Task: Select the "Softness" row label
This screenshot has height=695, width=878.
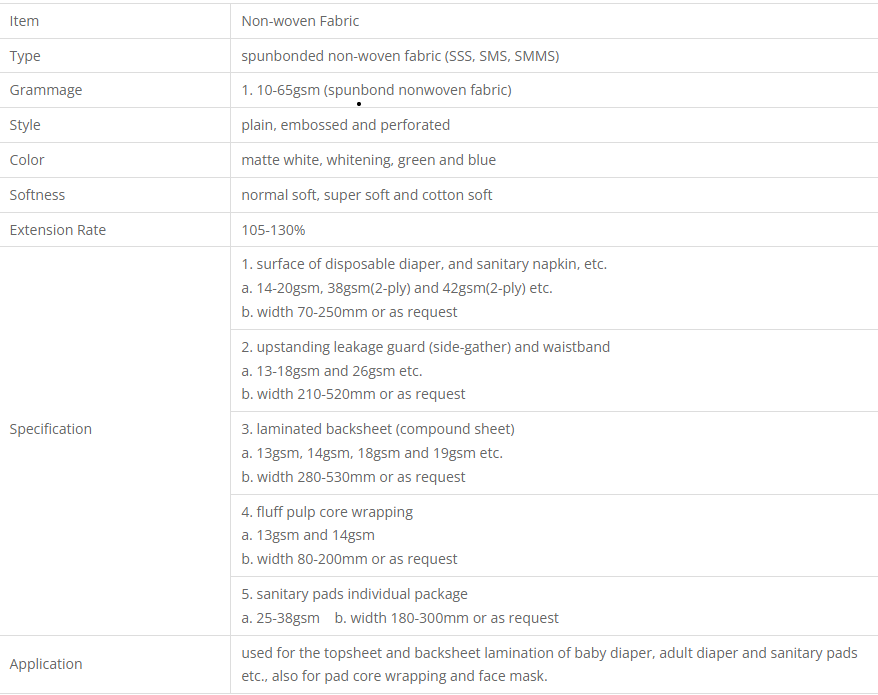Action: (37, 195)
